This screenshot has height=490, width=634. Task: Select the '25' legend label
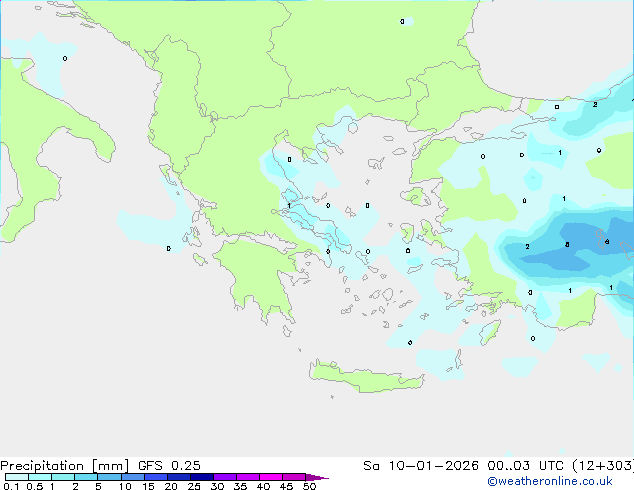[194, 486]
